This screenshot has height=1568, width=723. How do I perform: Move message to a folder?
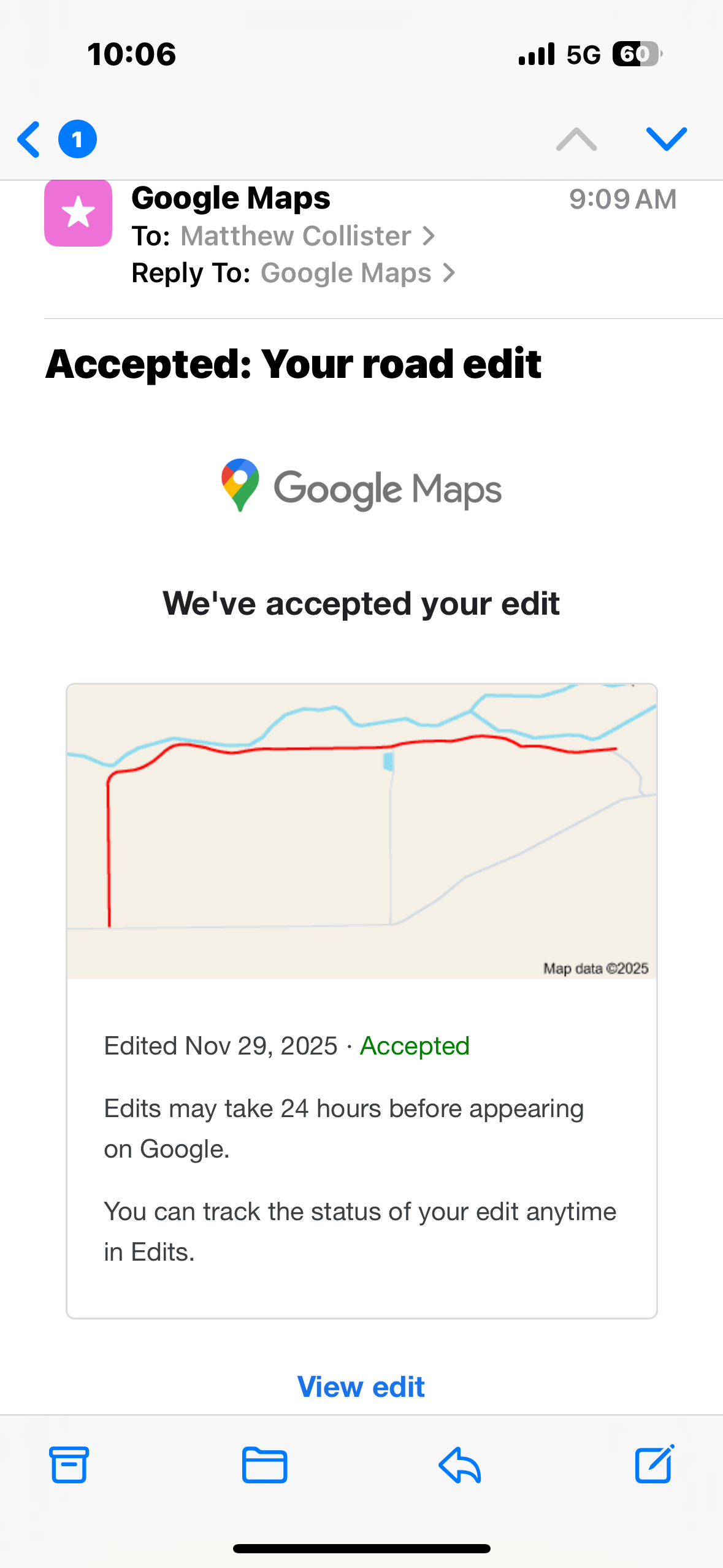click(x=264, y=1464)
